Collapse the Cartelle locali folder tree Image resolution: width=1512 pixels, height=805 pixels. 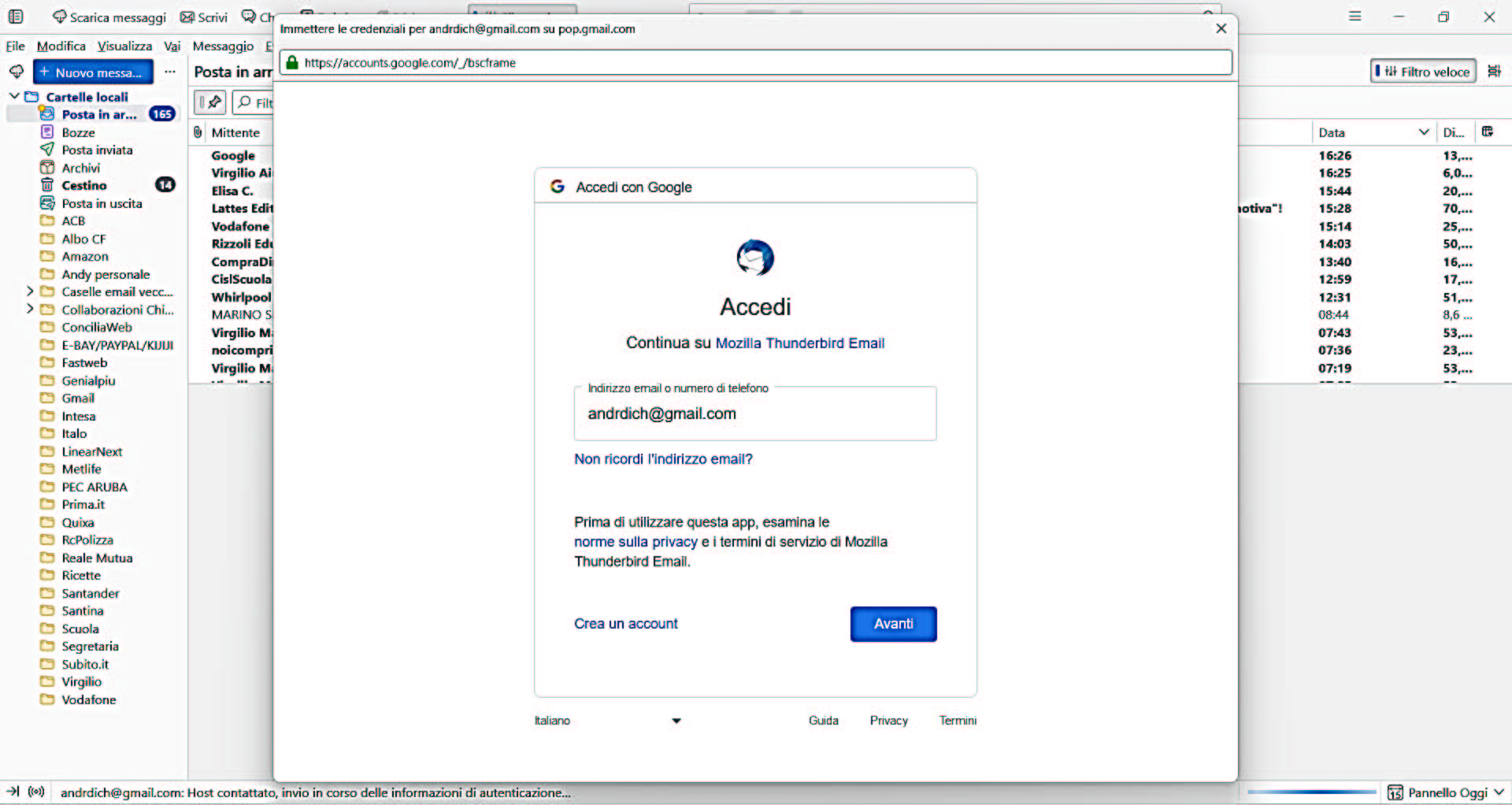(x=14, y=96)
